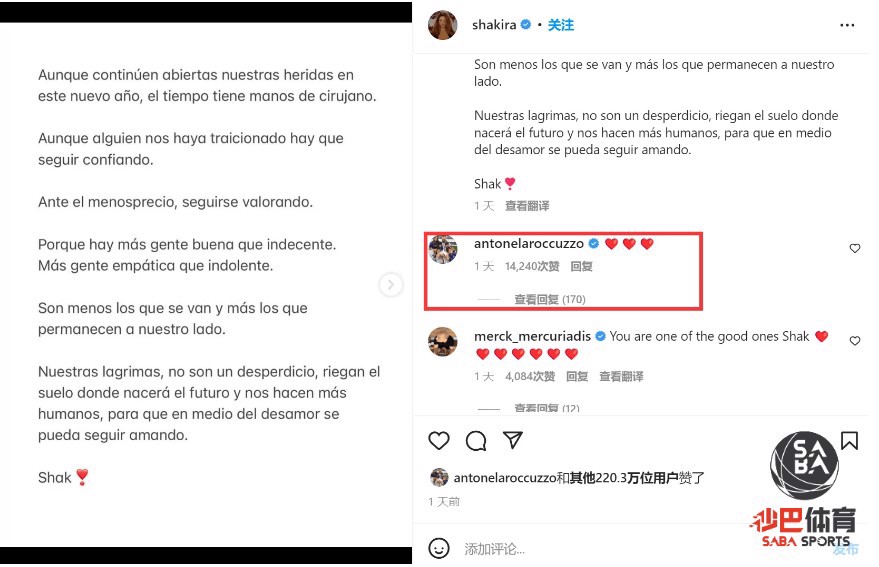The width and height of the screenshot is (879, 567).
Task: Go to next slide arrow on image
Action: (391, 285)
